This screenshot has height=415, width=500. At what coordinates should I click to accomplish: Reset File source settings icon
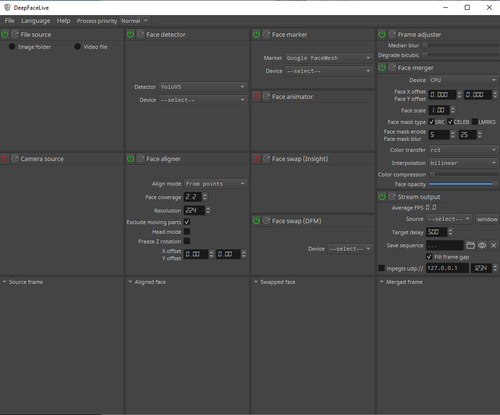[15, 34]
